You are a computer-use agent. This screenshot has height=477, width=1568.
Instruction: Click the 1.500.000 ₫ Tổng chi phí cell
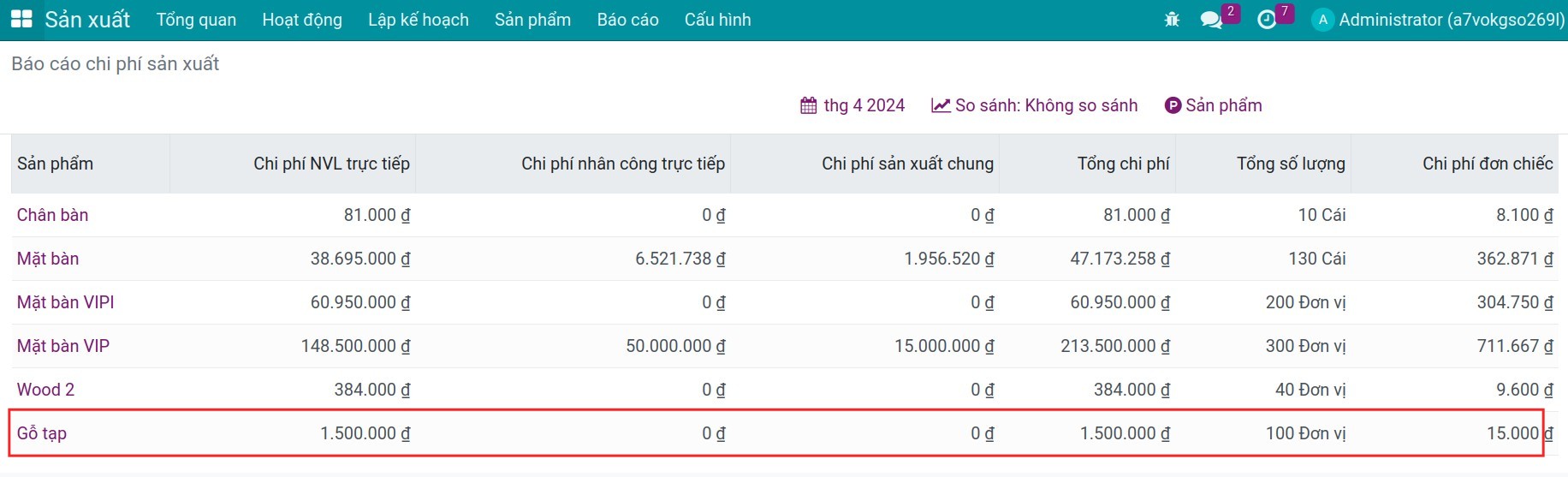point(1125,433)
